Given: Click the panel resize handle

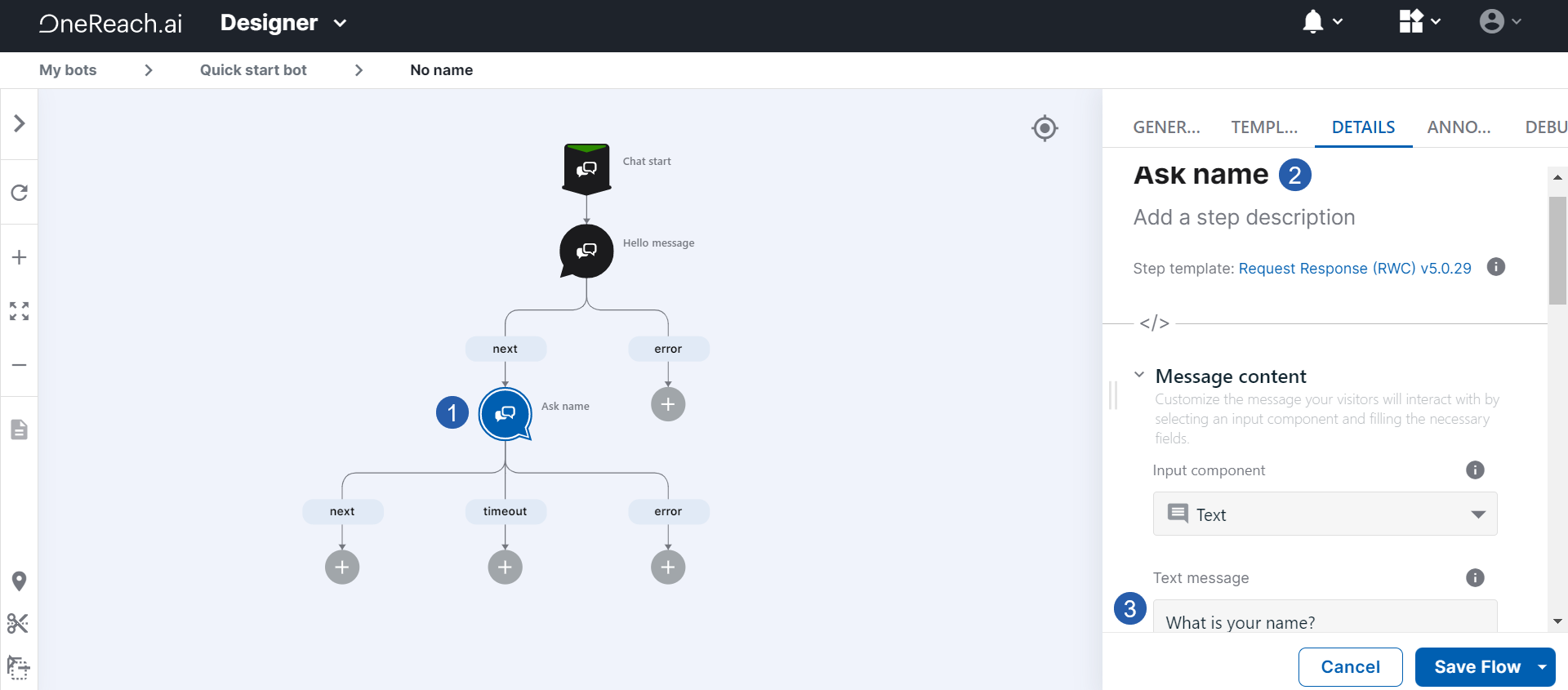Looking at the screenshot, I should [1112, 394].
